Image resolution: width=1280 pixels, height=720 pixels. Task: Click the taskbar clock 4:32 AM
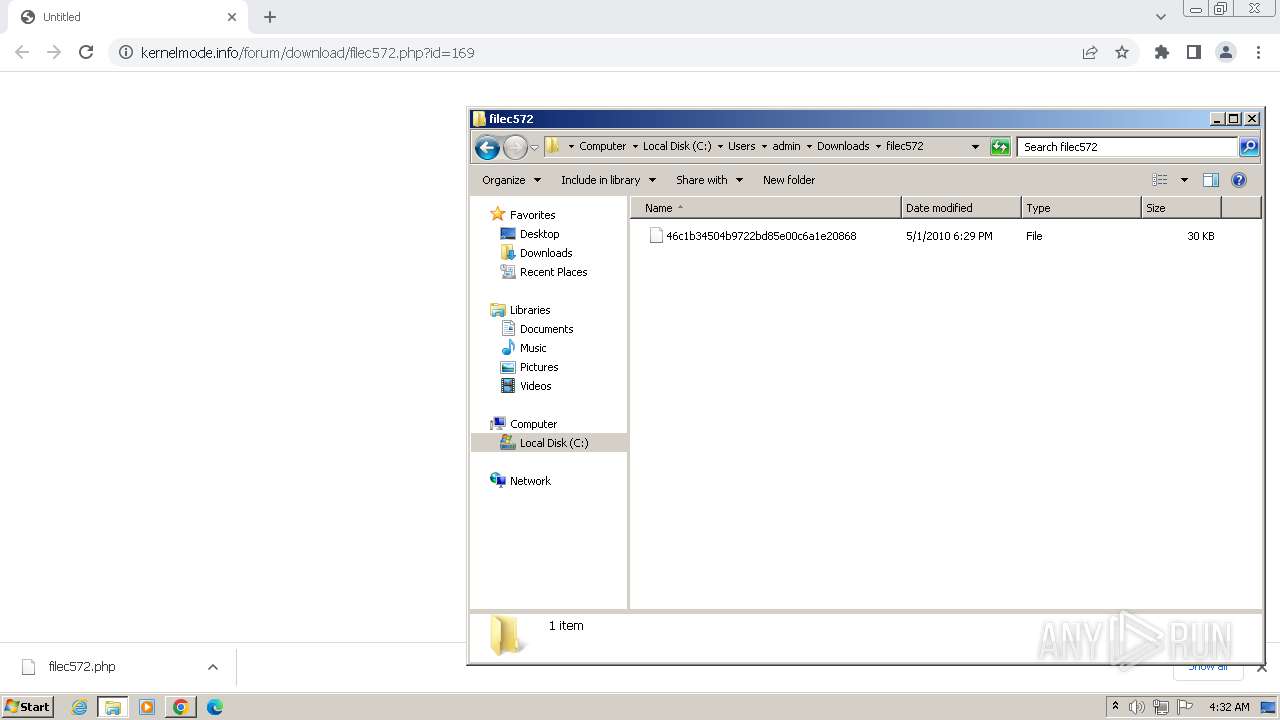click(1229, 707)
